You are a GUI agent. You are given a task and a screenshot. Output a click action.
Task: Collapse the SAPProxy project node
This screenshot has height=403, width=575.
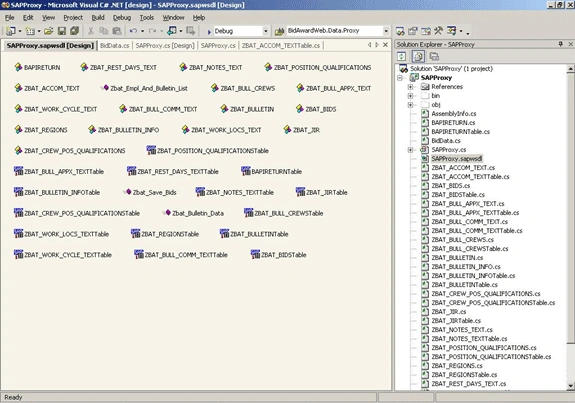[x=400, y=78]
